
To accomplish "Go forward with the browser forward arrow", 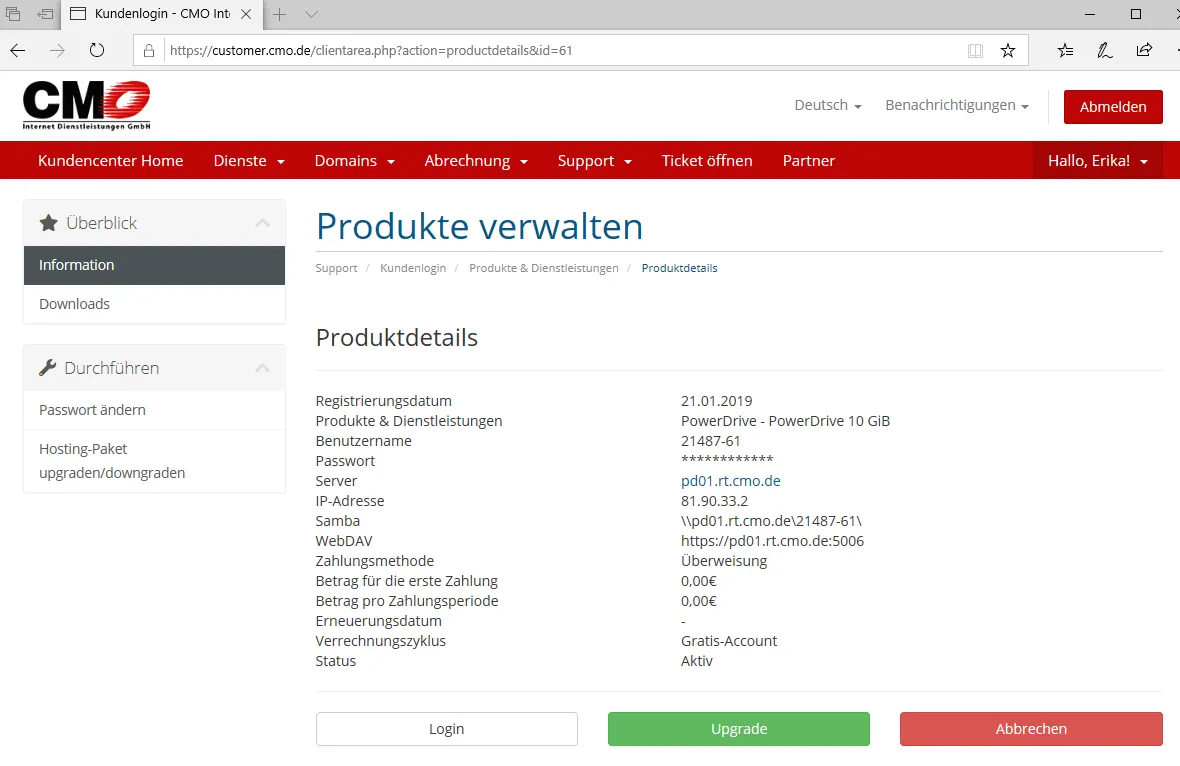I will coord(57,50).
